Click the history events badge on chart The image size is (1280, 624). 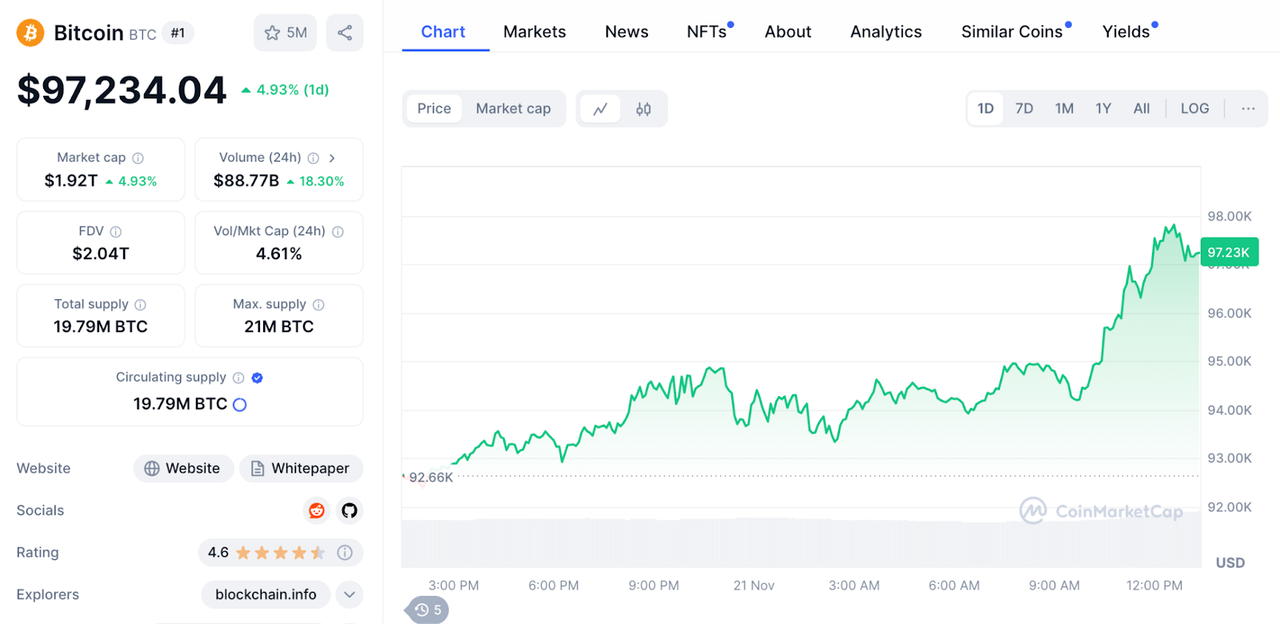point(428,610)
